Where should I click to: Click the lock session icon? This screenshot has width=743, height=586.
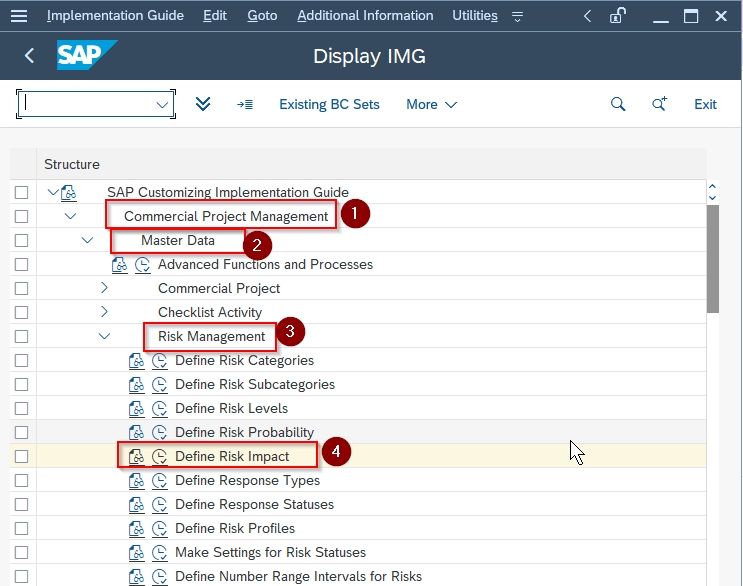(617, 16)
